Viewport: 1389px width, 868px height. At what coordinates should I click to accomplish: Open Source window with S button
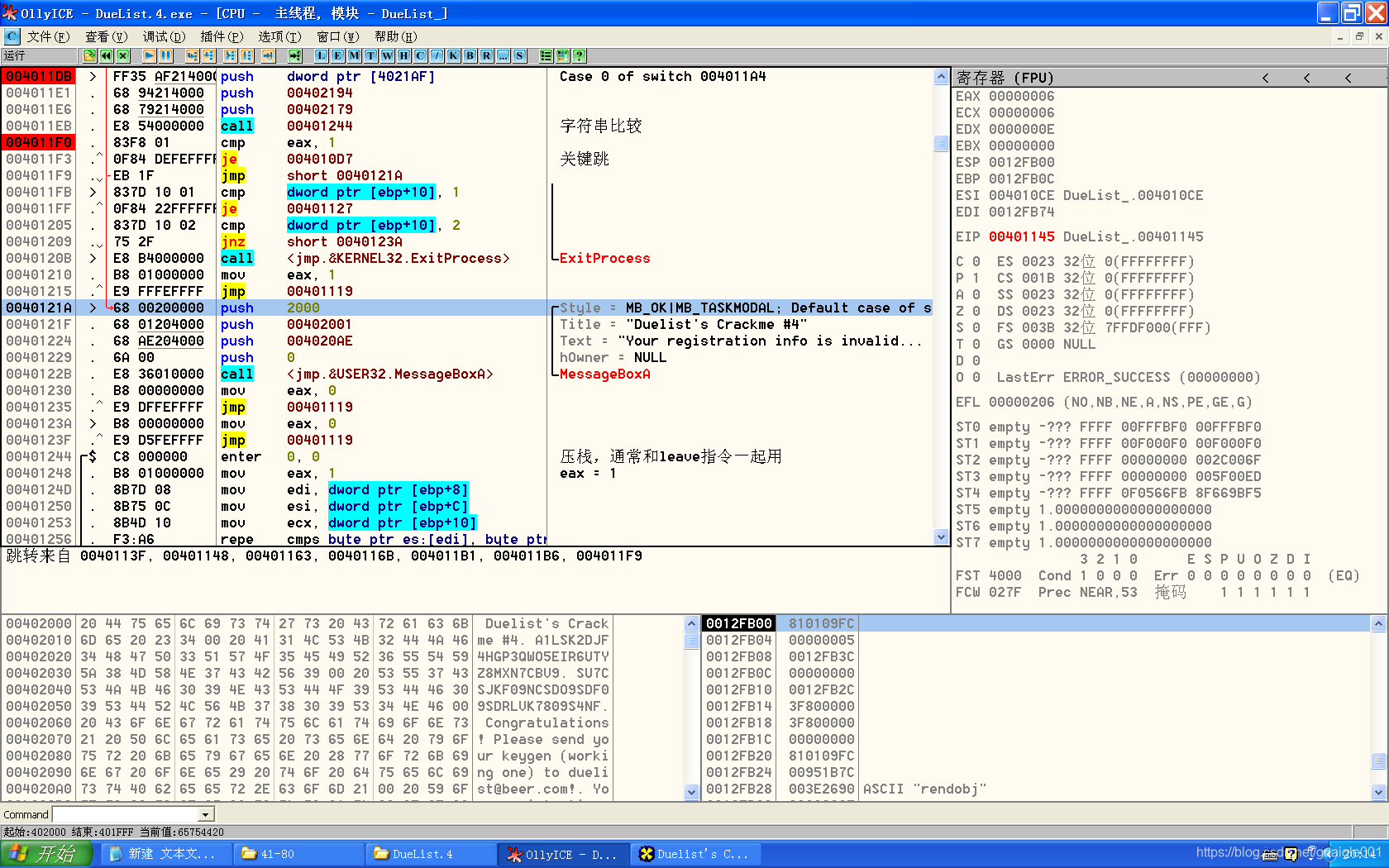tap(519, 55)
